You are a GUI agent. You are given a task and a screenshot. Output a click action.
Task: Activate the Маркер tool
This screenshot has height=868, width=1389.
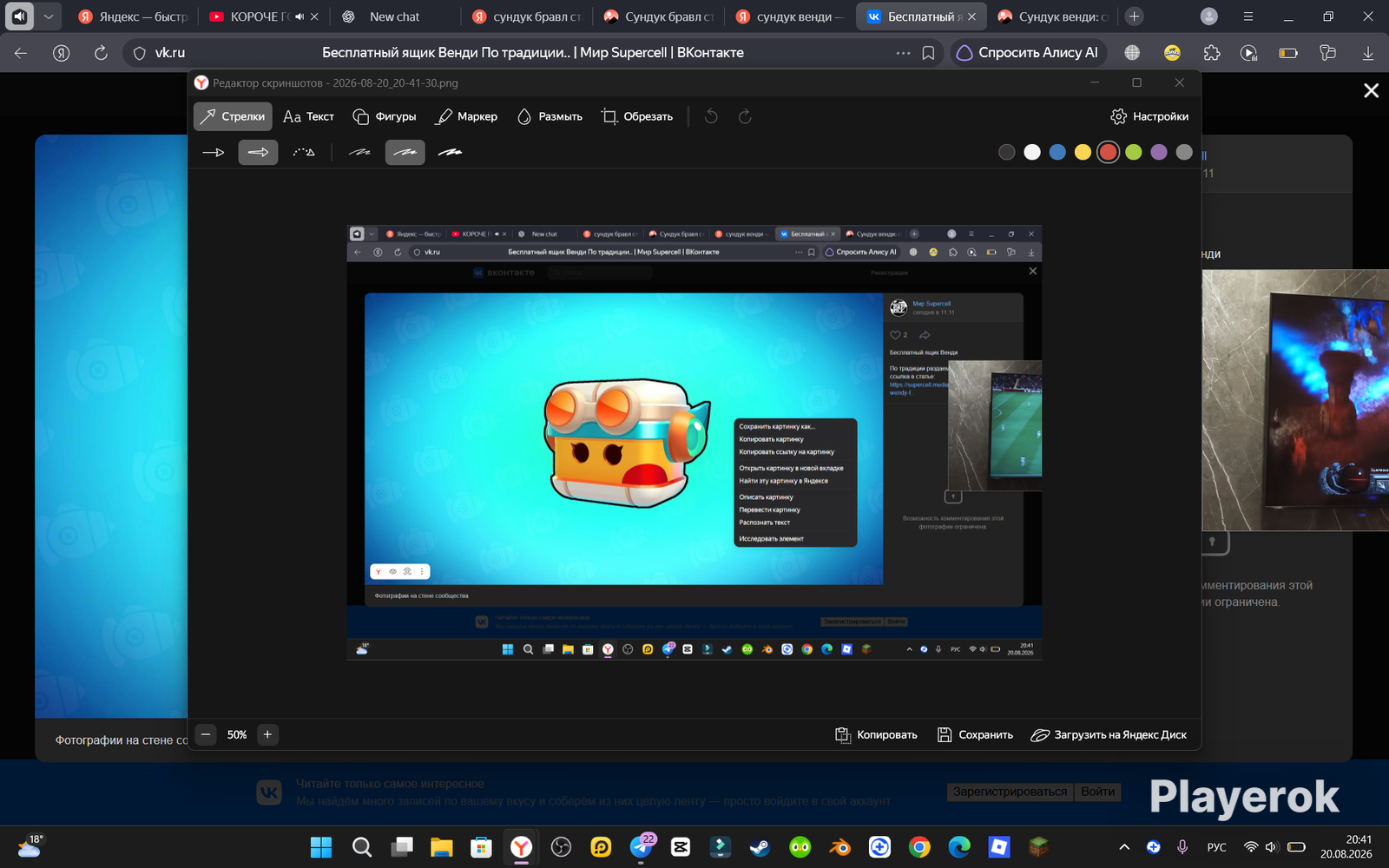466,116
